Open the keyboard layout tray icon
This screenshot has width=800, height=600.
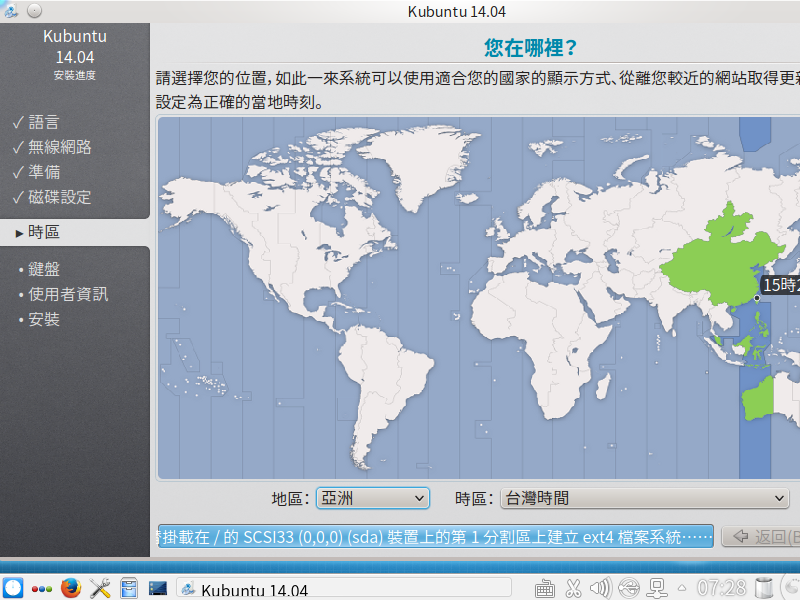coord(544,589)
